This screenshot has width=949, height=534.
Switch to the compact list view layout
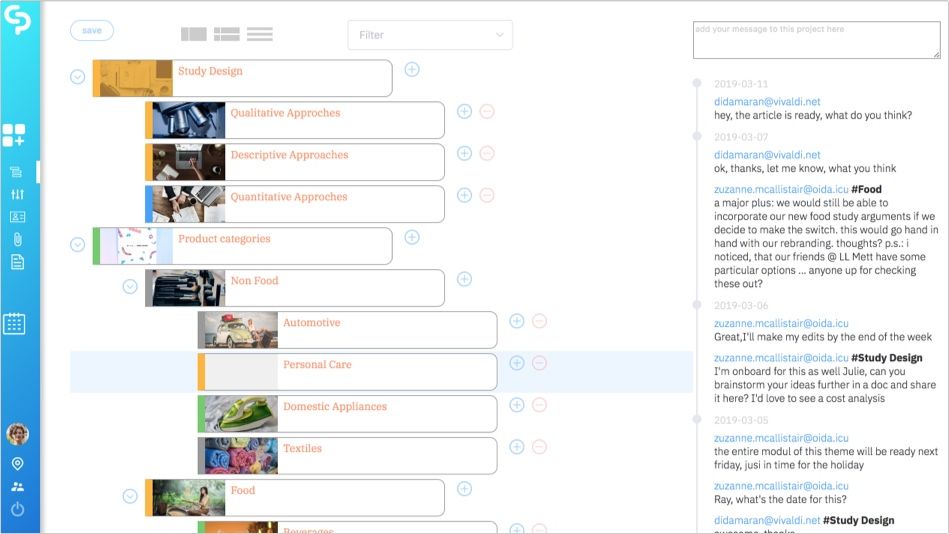260,34
